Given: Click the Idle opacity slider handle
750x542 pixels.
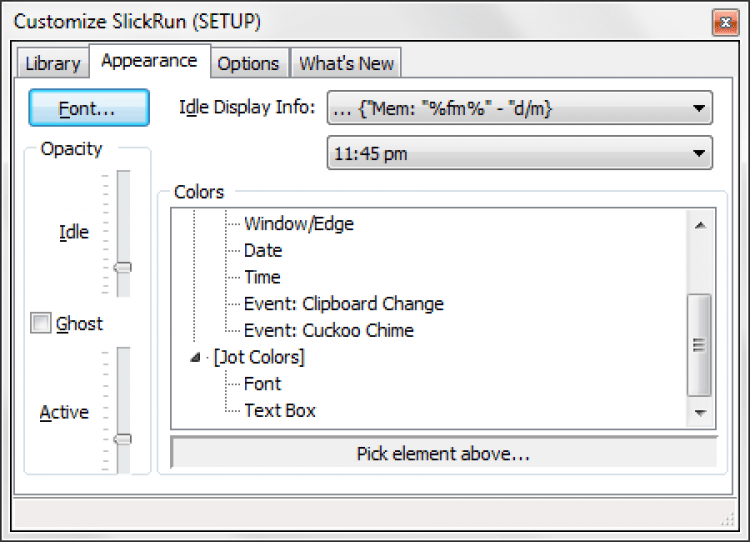Looking at the screenshot, I should pyautogui.click(x=123, y=267).
